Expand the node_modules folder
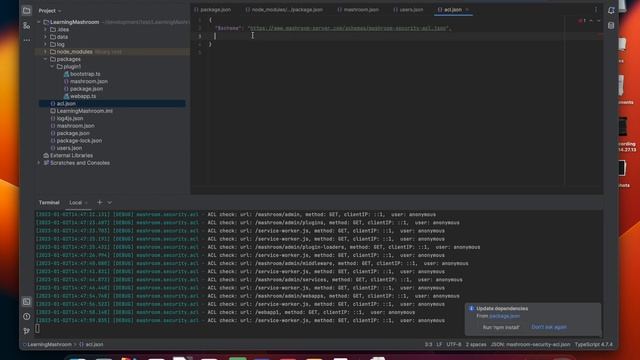Viewport: 640px width, 360px height. click(45, 52)
